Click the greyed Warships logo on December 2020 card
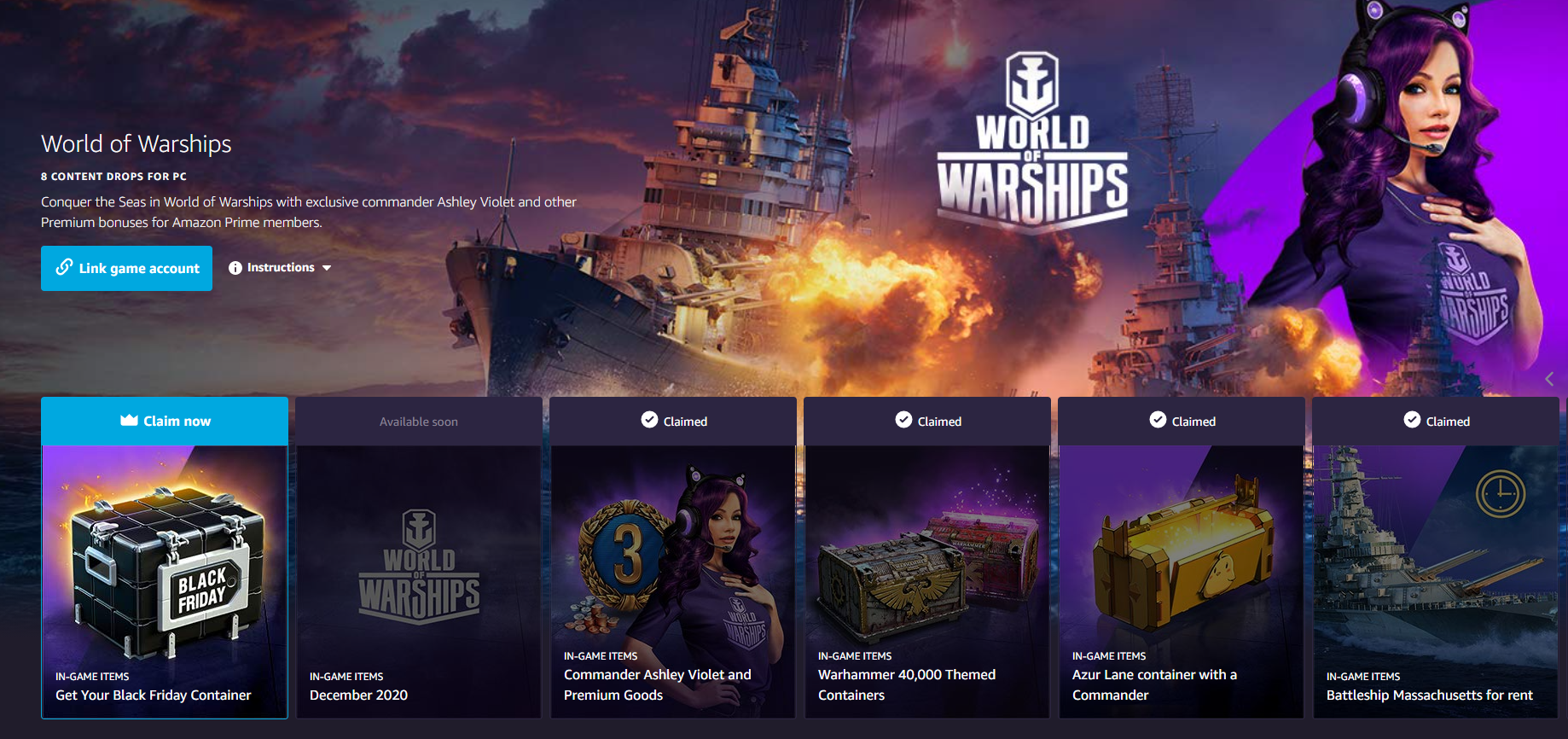The height and width of the screenshot is (739, 1568). pyautogui.click(x=419, y=566)
